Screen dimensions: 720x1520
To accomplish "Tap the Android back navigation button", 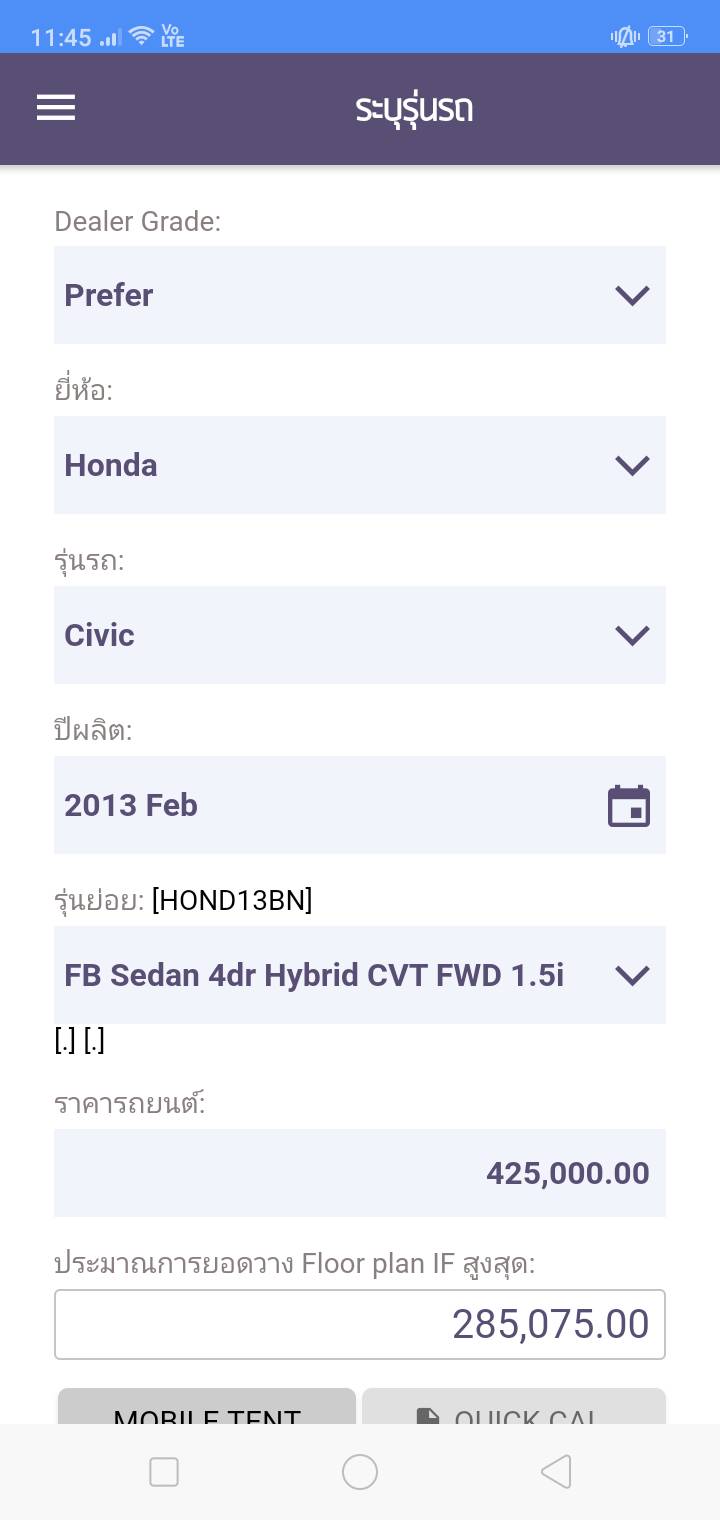I will (x=556, y=1472).
